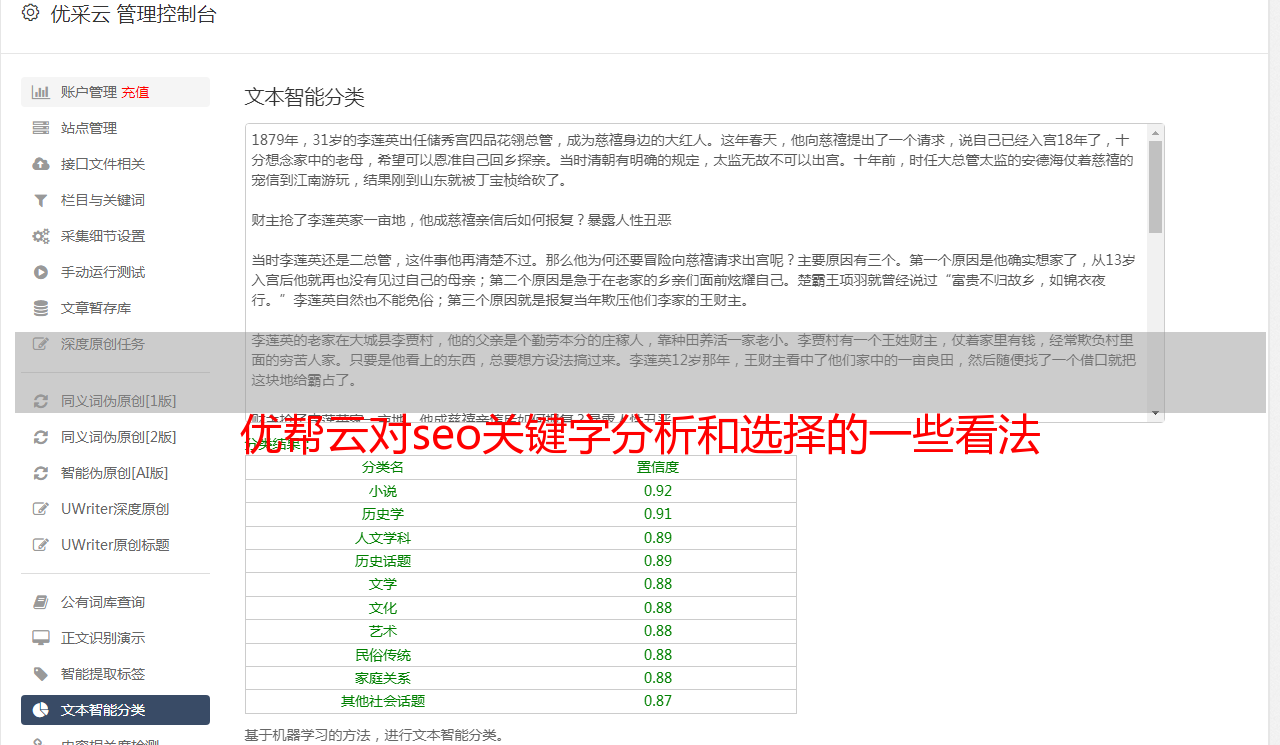Open 深度原创任务 in the sidebar
The width and height of the screenshot is (1280, 745).
(x=115, y=344)
